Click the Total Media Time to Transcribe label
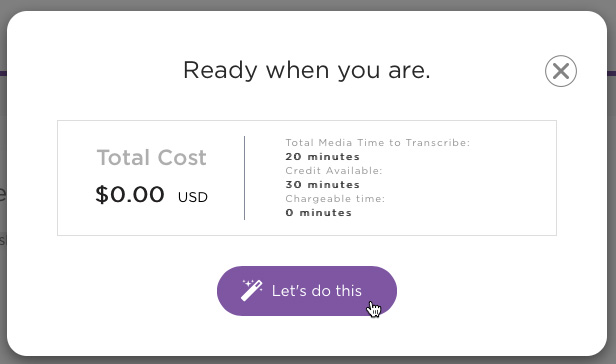 click(x=378, y=143)
